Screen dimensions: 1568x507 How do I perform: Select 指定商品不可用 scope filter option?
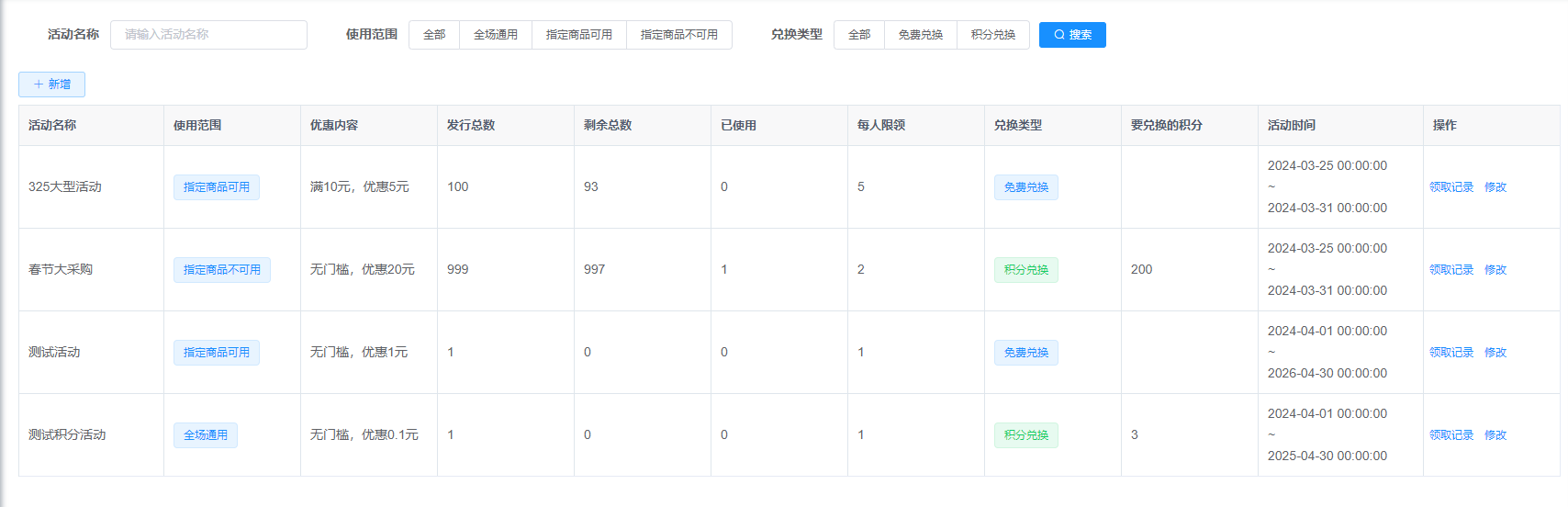click(x=678, y=35)
